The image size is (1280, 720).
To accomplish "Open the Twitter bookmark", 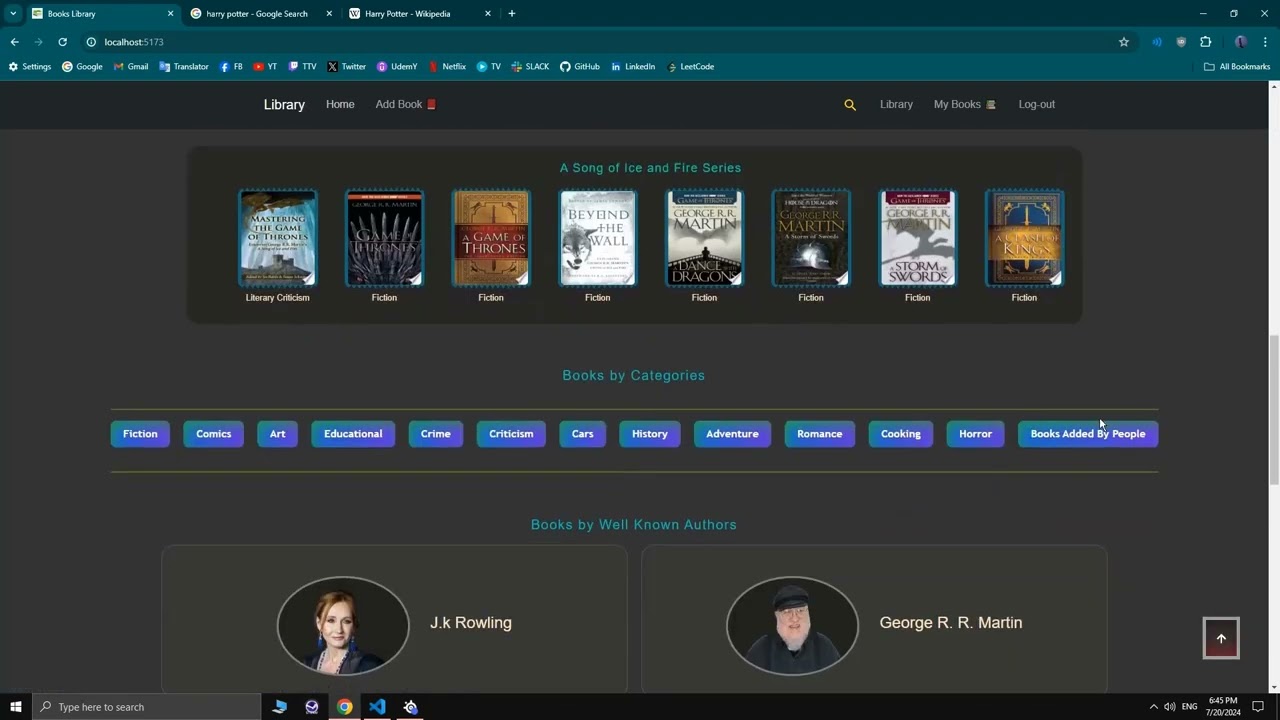I will (x=346, y=67).
